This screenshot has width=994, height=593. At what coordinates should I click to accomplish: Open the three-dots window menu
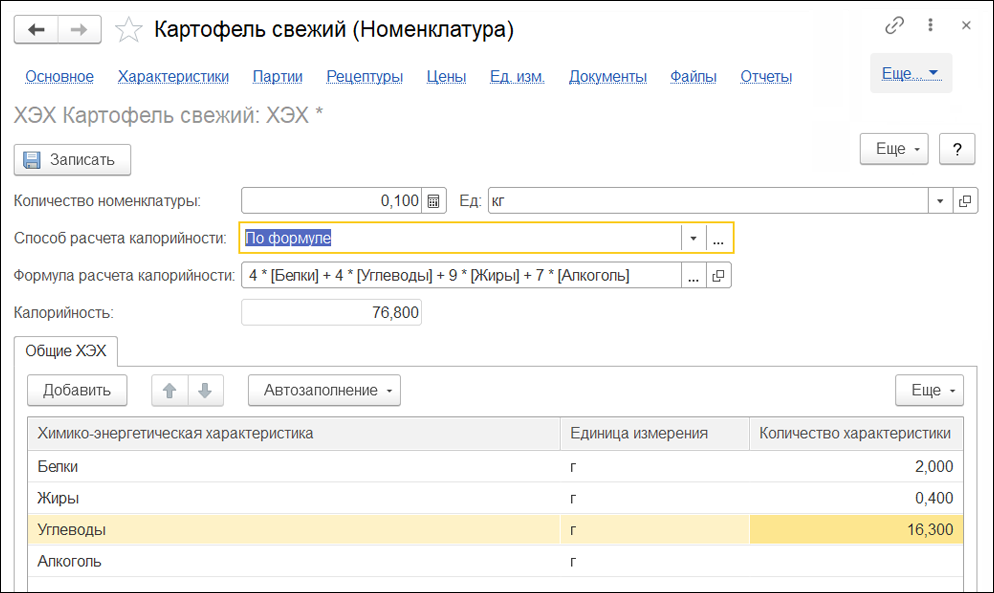[x=931, y=26]
